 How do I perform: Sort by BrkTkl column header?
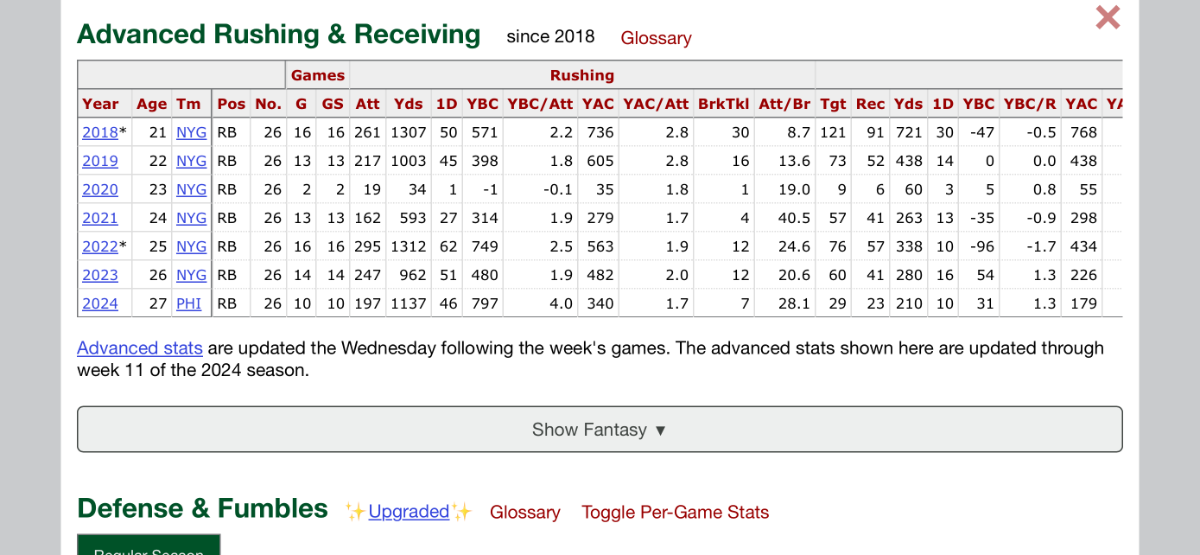point(723,104)
